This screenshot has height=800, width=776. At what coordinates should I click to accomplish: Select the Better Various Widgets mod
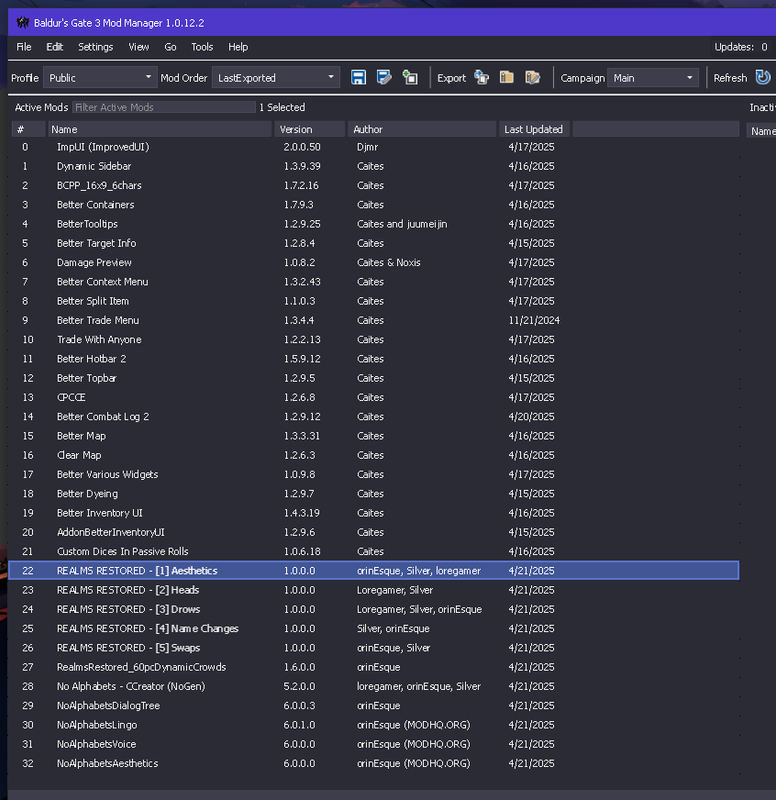pyautogui.click(x=374, y=474)
